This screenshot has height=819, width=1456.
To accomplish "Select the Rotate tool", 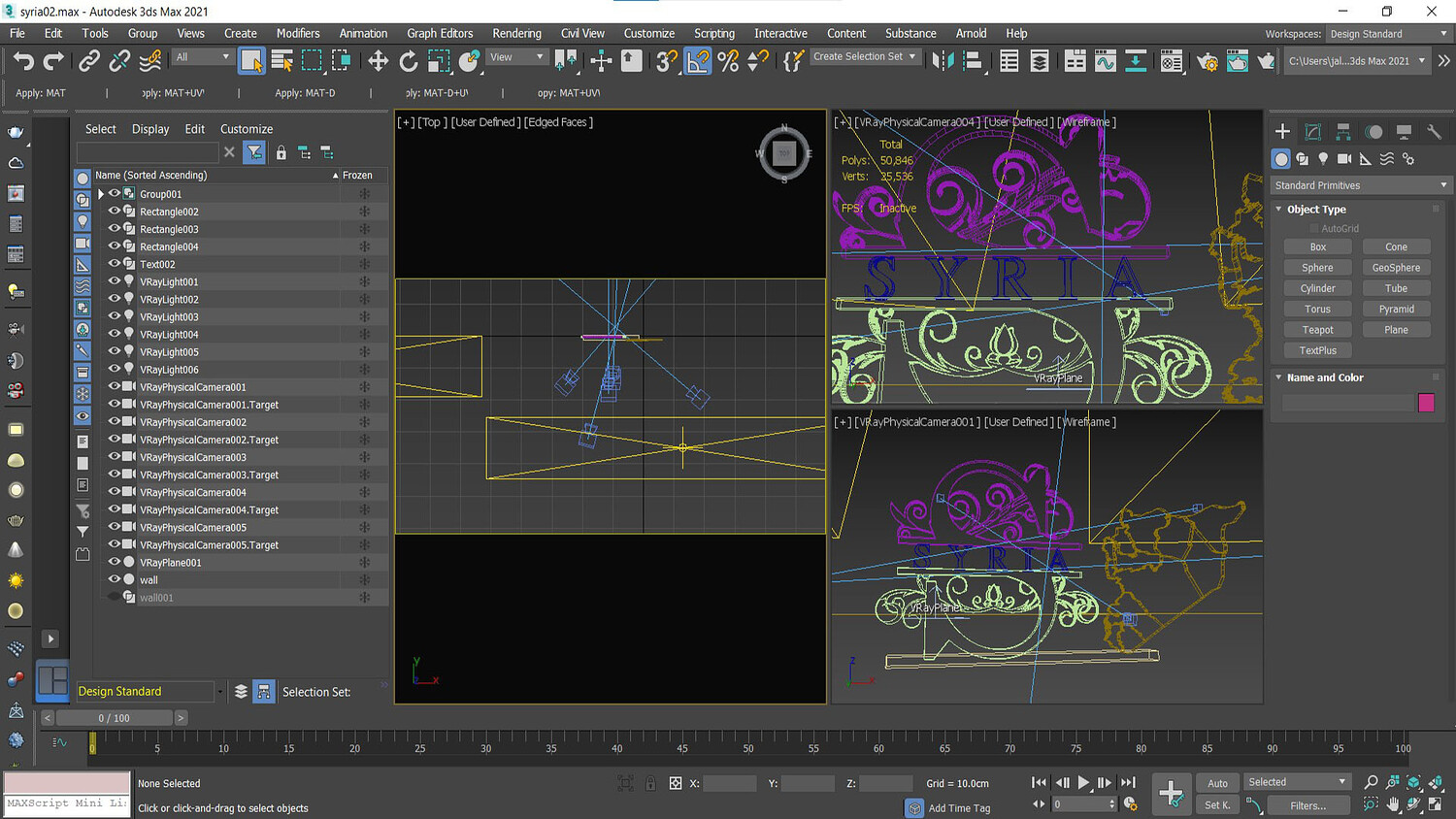I will tap(409, 61).
